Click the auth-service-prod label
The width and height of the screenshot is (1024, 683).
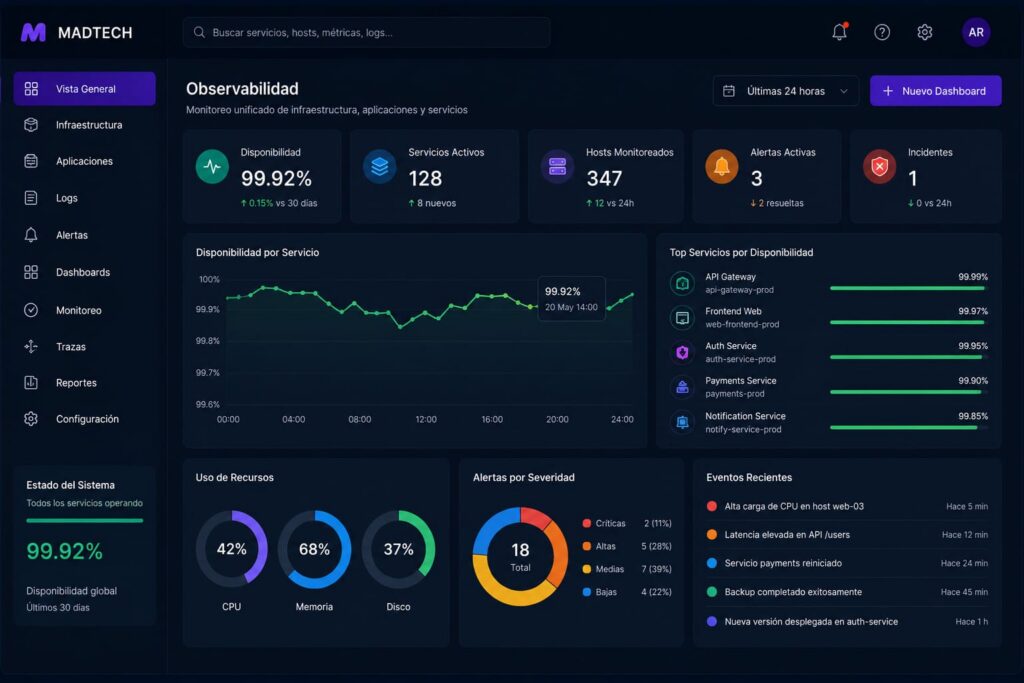(x=741, y=359)
